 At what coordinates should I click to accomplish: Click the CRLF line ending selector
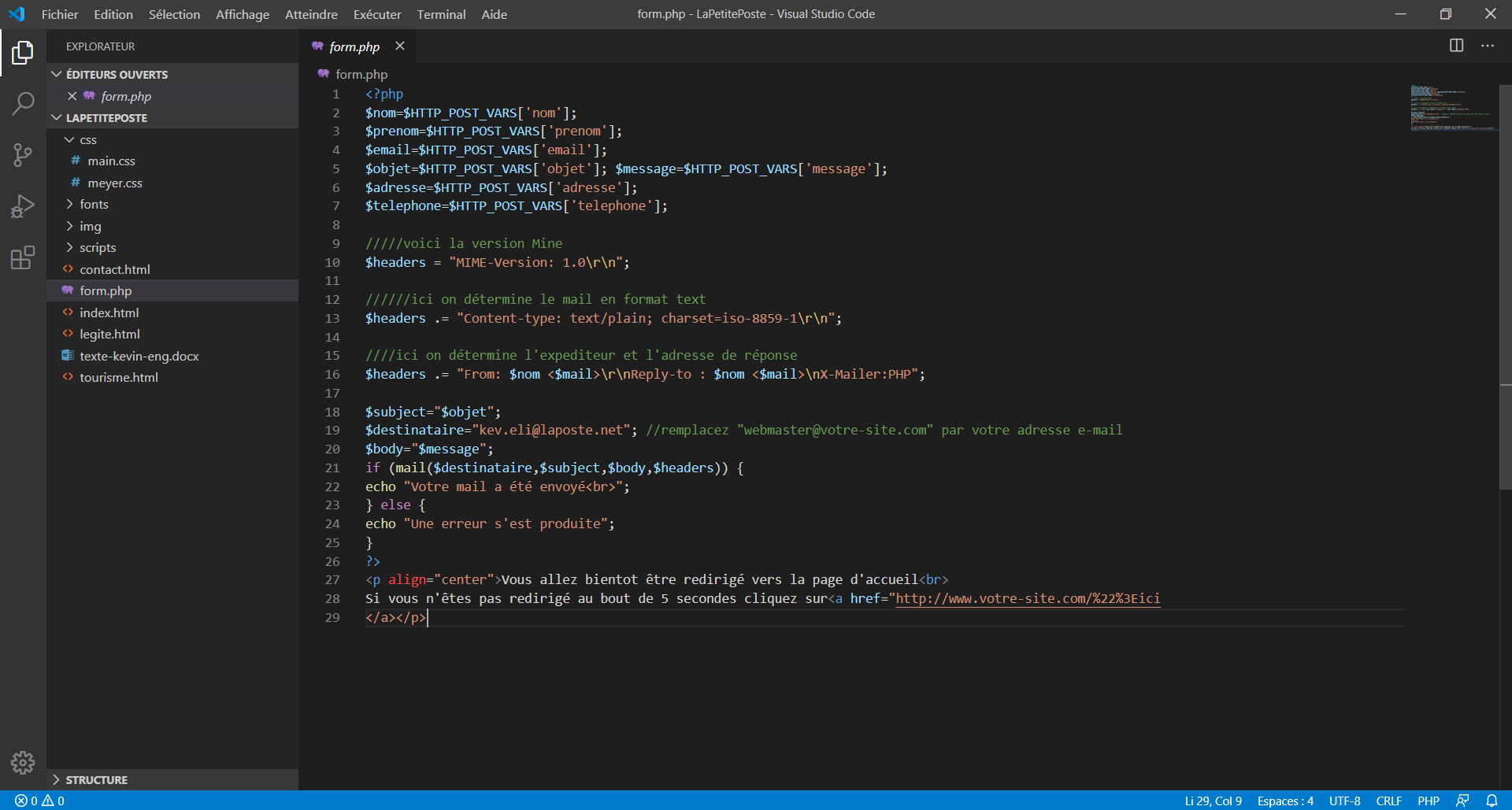pyautogui.click(x=1388, y=800)
